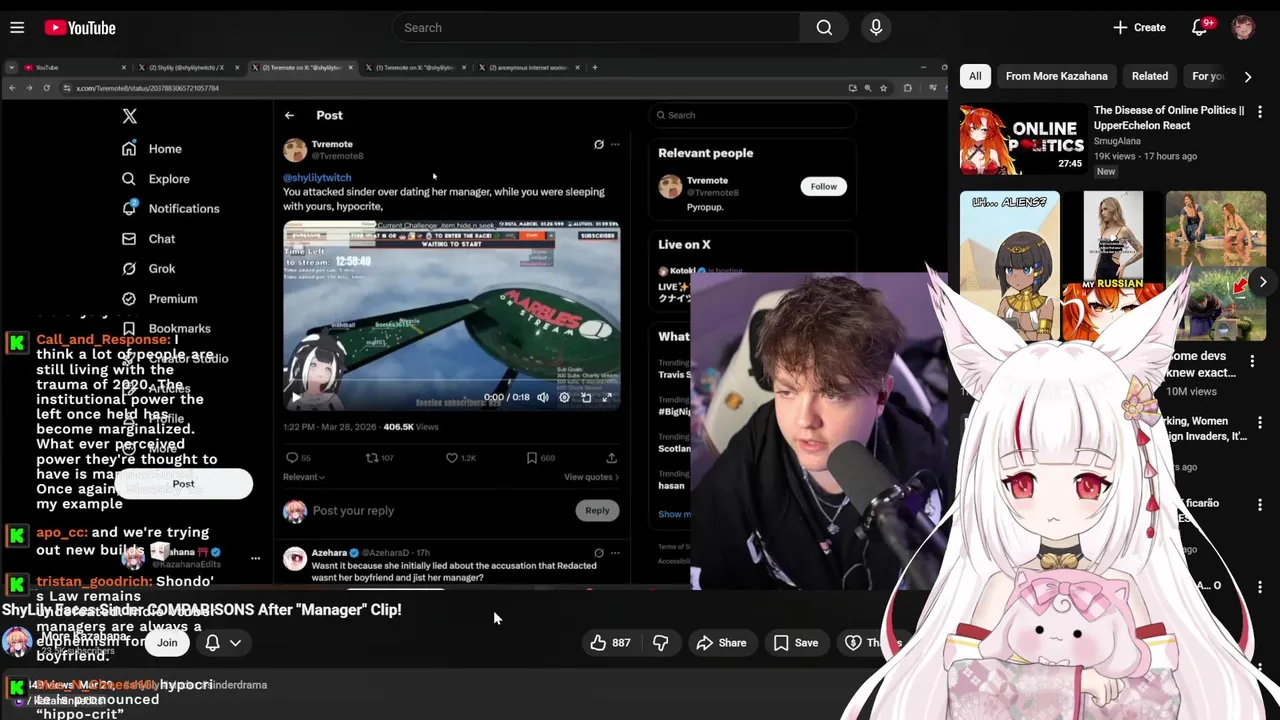
Task: Select the Related chip
Action: pos(1149,76)
